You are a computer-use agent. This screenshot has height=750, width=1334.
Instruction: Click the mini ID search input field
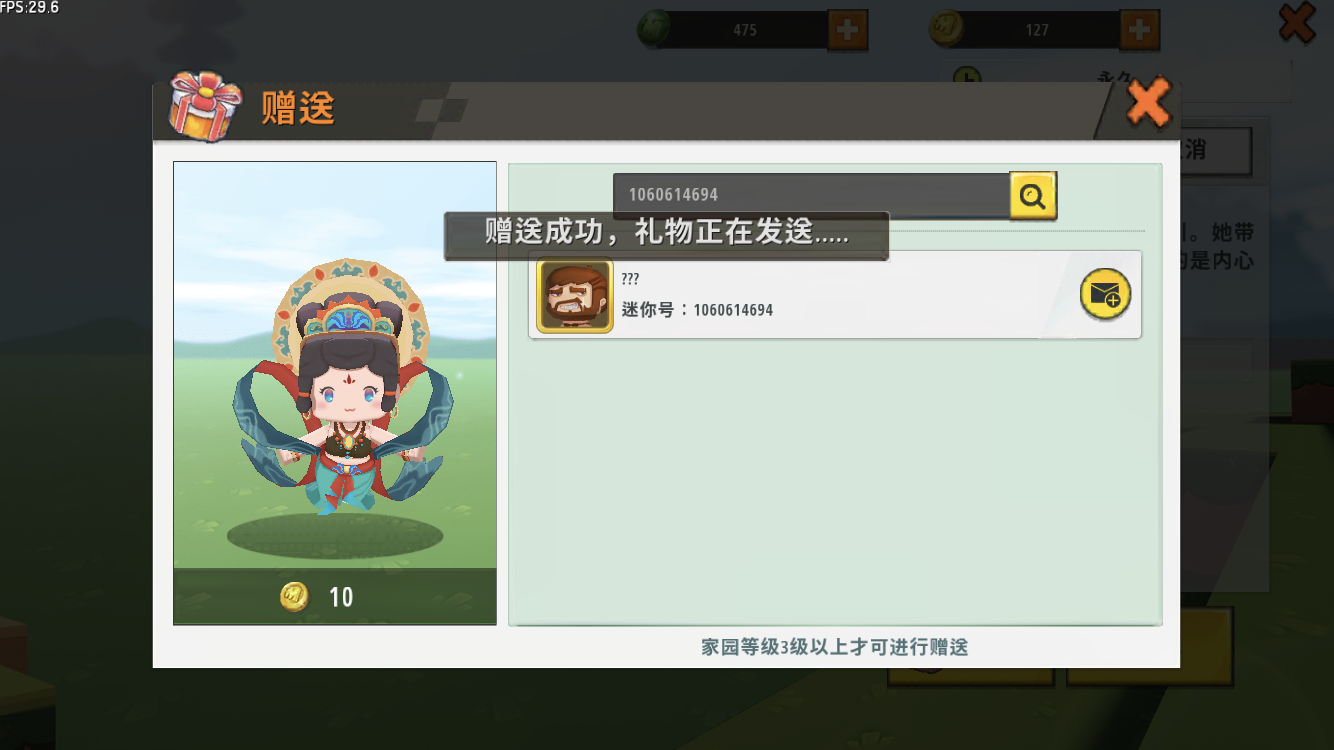[x=811, y=195]
